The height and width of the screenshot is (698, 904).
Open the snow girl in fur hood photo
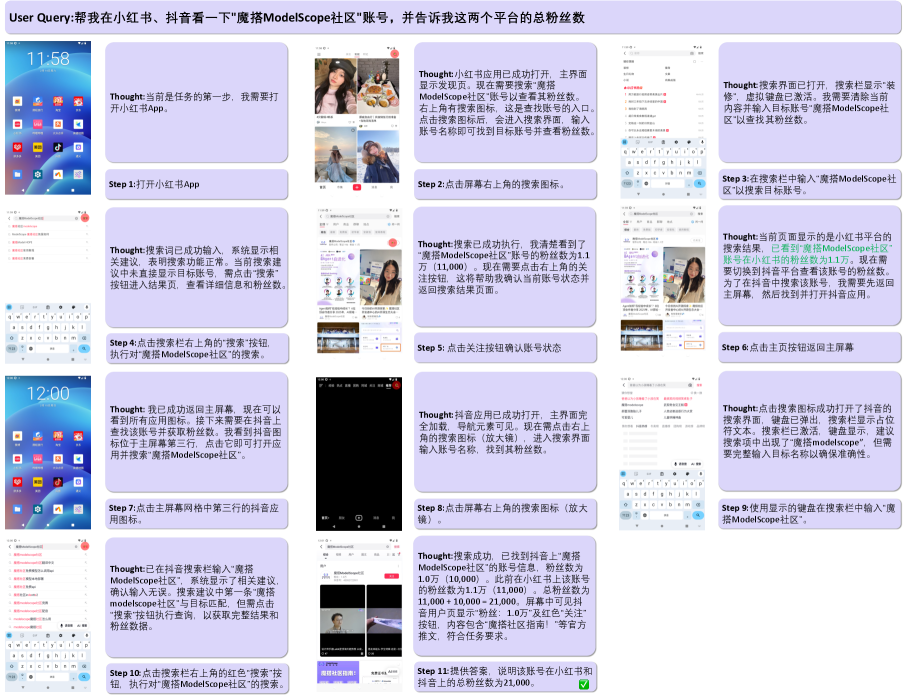(379, 157)
